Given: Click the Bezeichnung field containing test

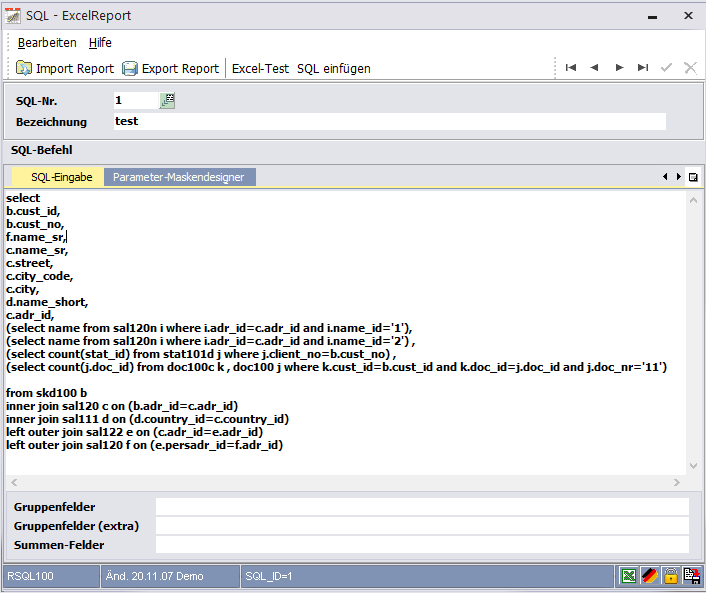Looking at the screenshot, I should click(x=389, y=122).
